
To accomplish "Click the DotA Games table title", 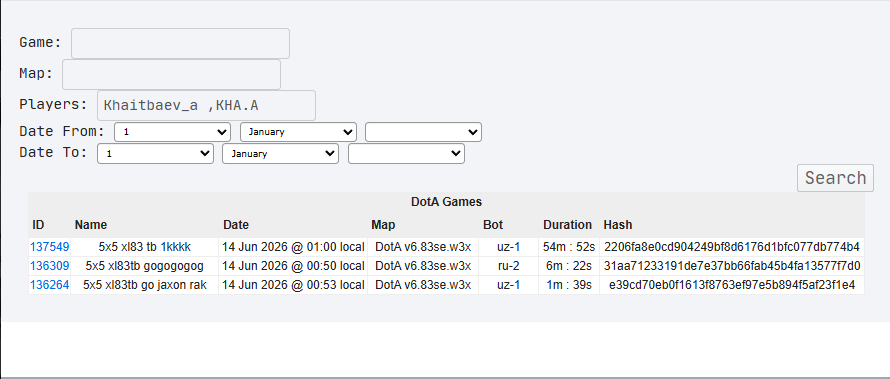I will pos(446,201).
